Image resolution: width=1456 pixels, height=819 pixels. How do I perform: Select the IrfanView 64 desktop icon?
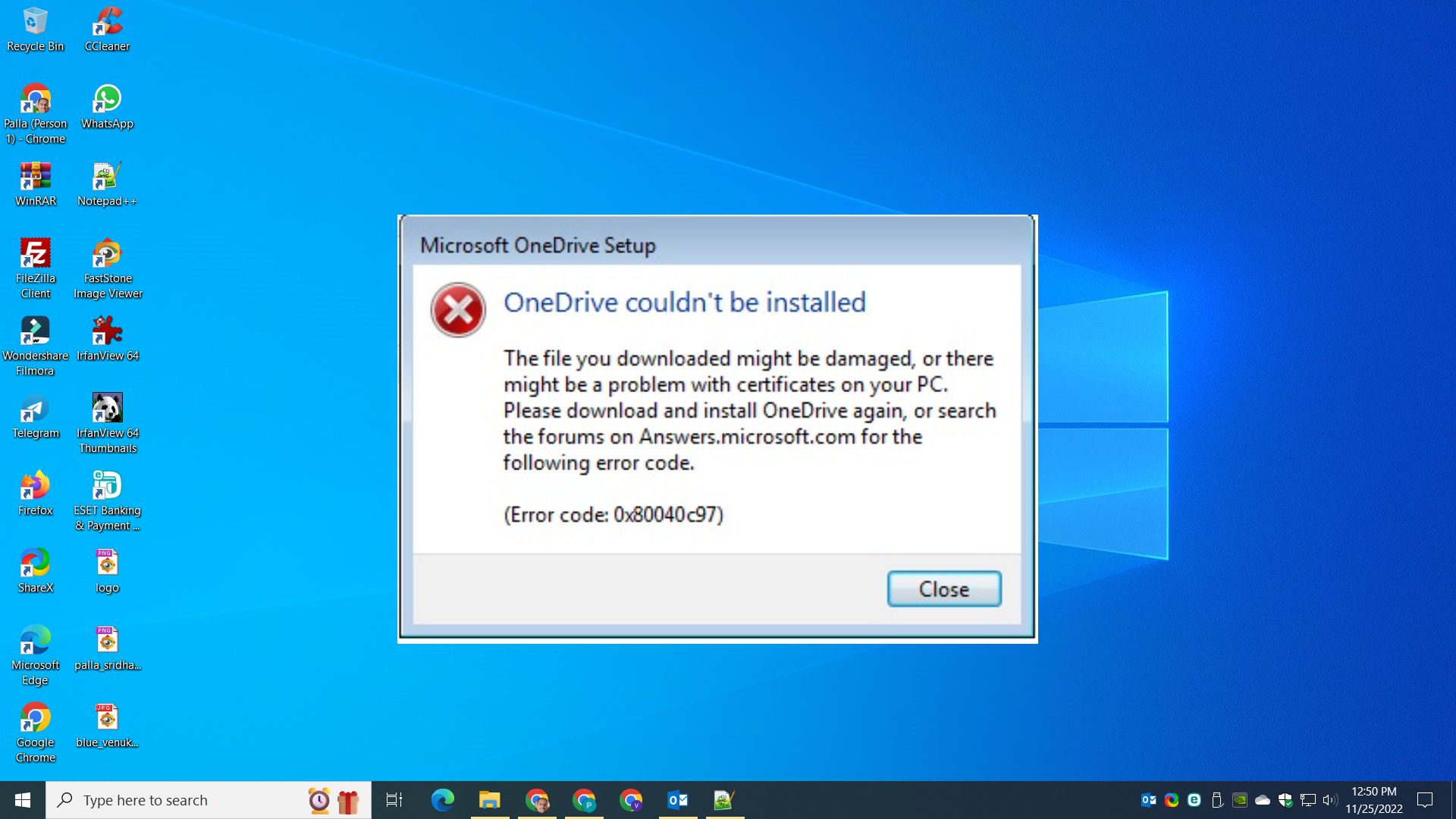(107, 340)
